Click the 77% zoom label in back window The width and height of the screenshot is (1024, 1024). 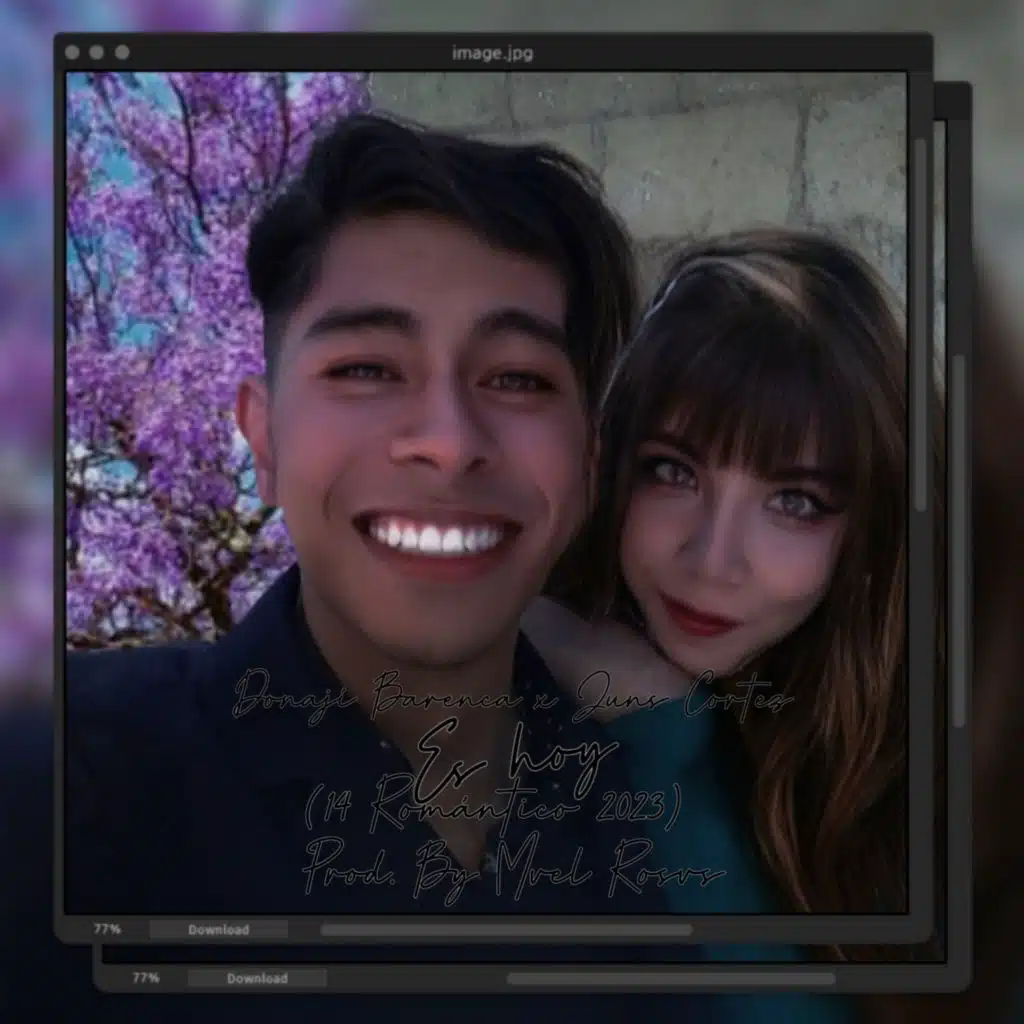click(x=146, y=978)
